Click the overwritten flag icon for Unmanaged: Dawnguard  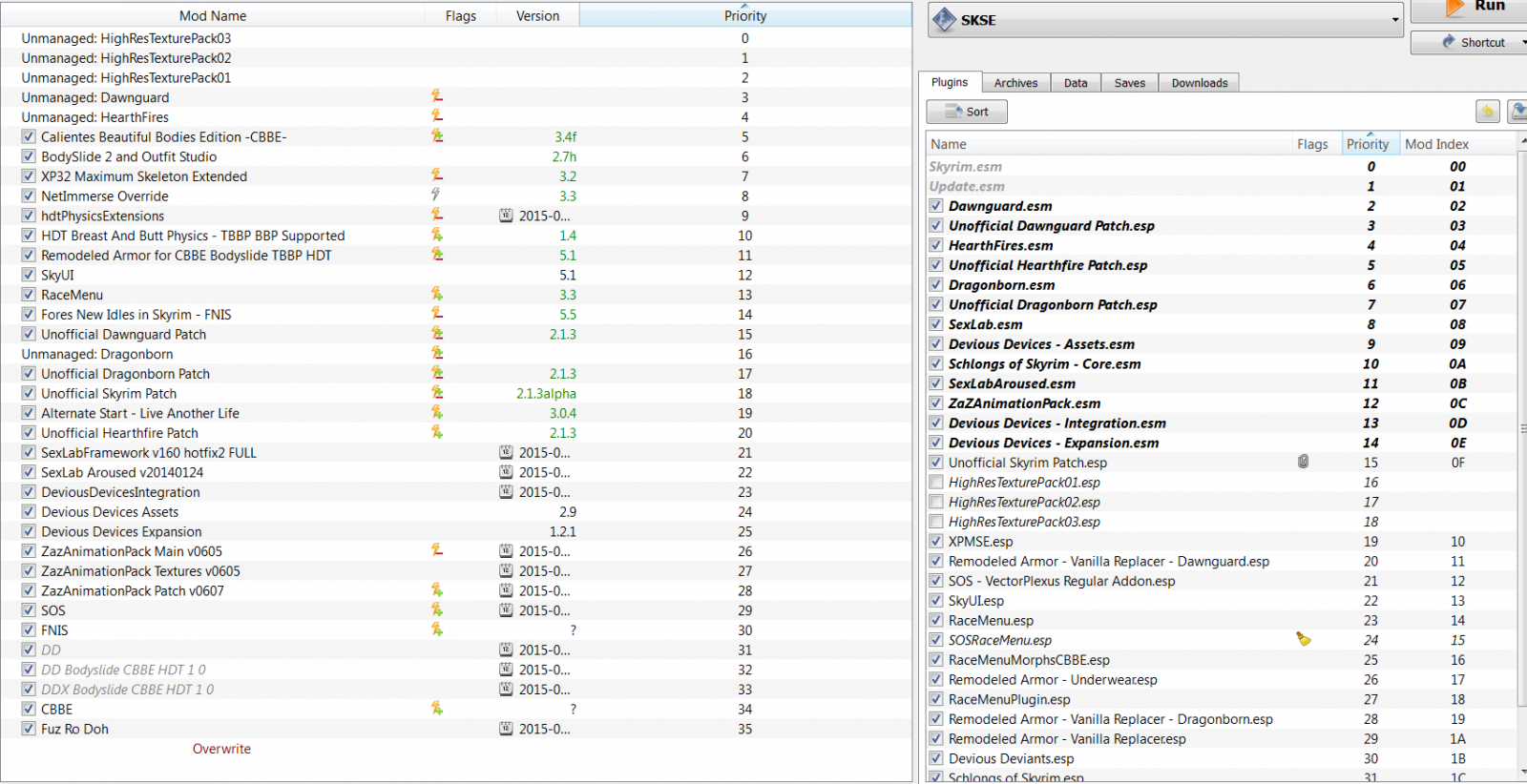point(436,96)
